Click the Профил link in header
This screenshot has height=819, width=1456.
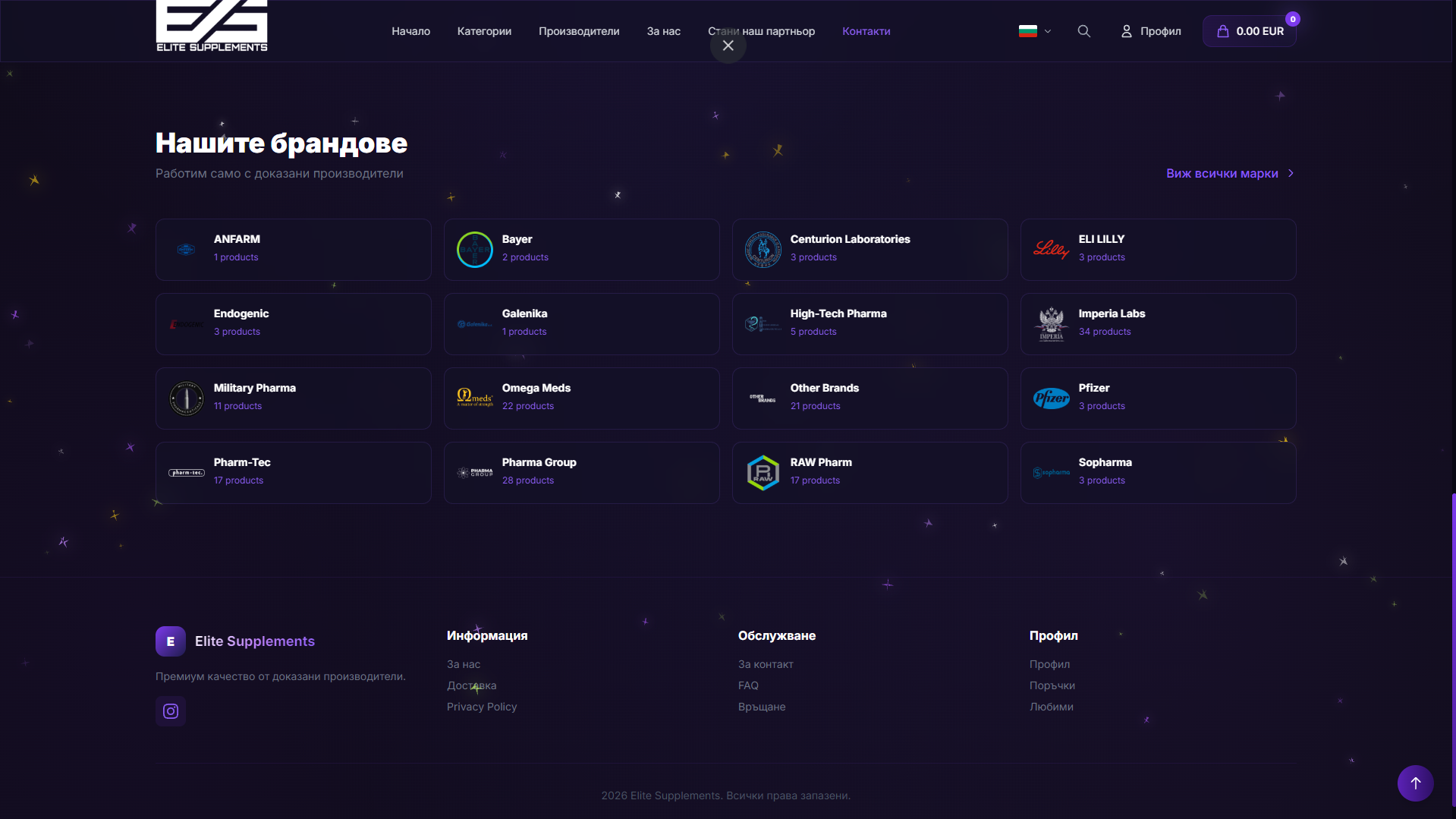point(1161,31)
